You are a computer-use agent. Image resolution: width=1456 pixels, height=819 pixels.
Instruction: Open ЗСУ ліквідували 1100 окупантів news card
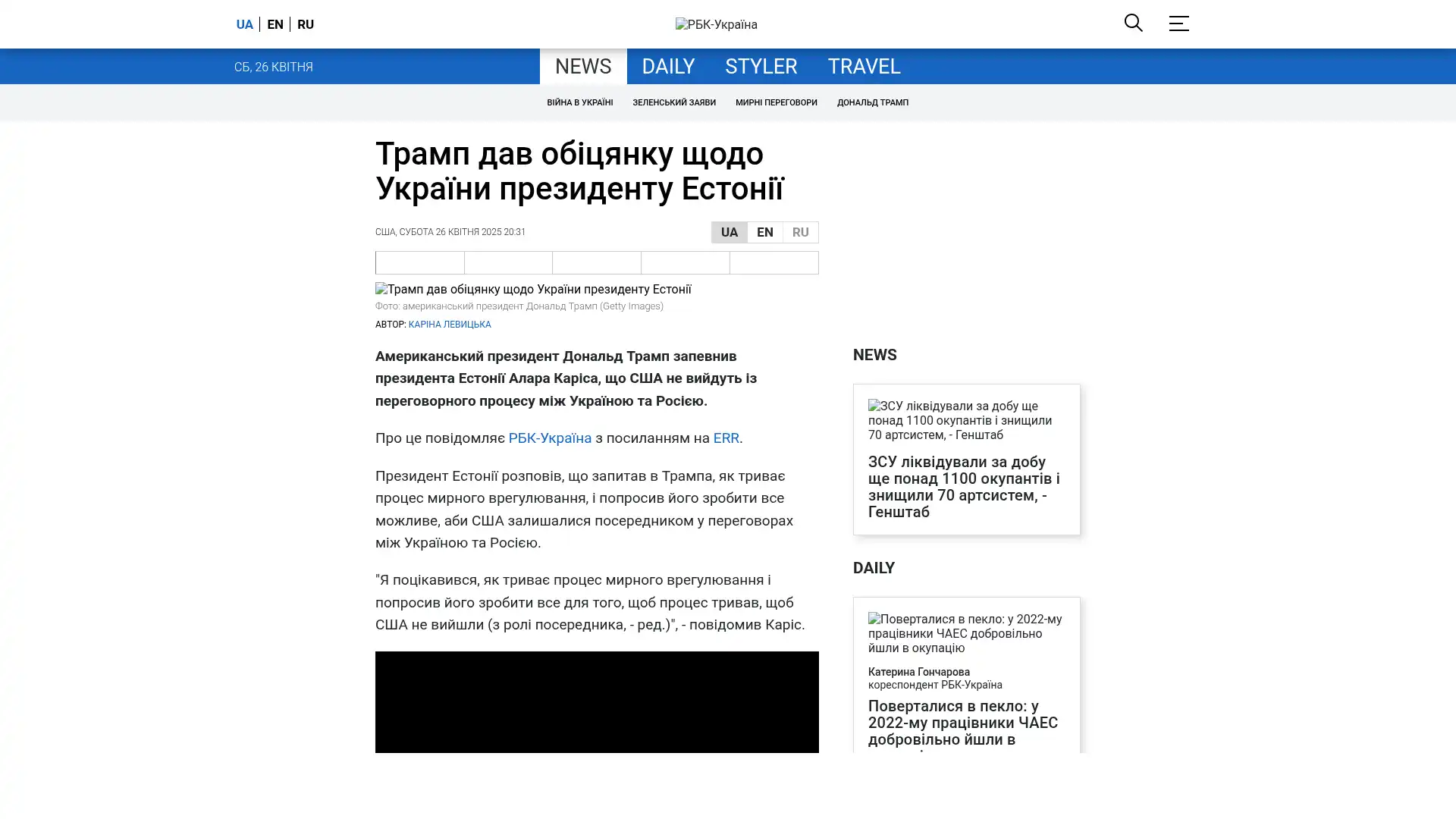[x=964, y=486]
